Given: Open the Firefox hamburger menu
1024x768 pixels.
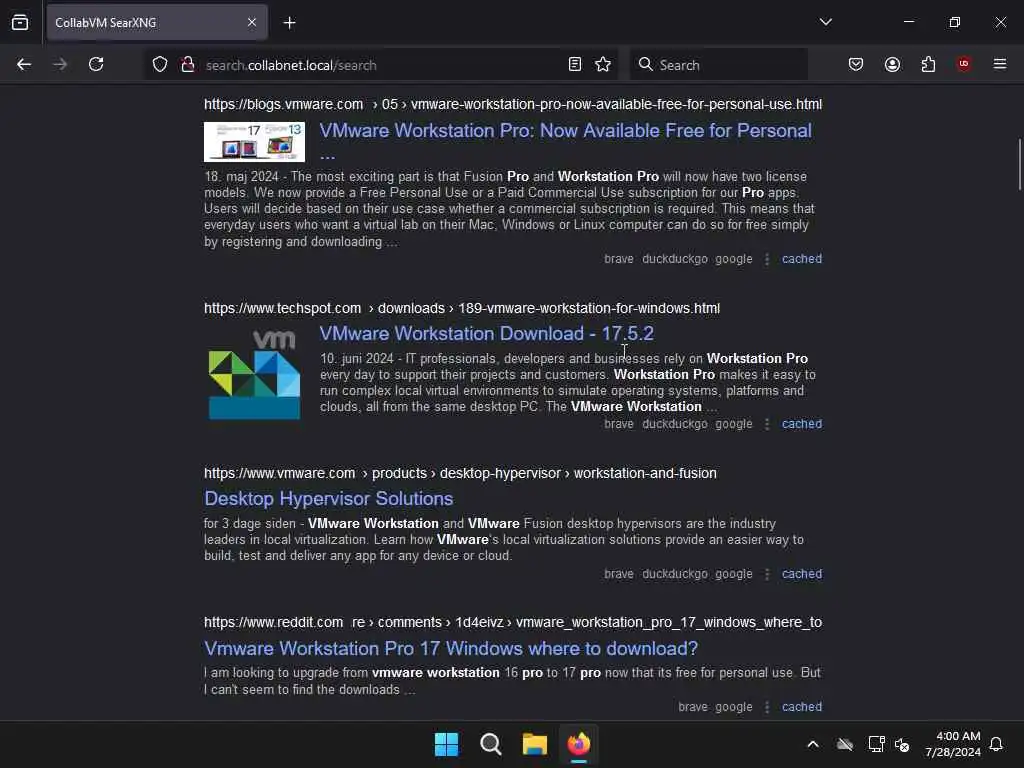Looking at the screenshot, I should coord(1000,64).
